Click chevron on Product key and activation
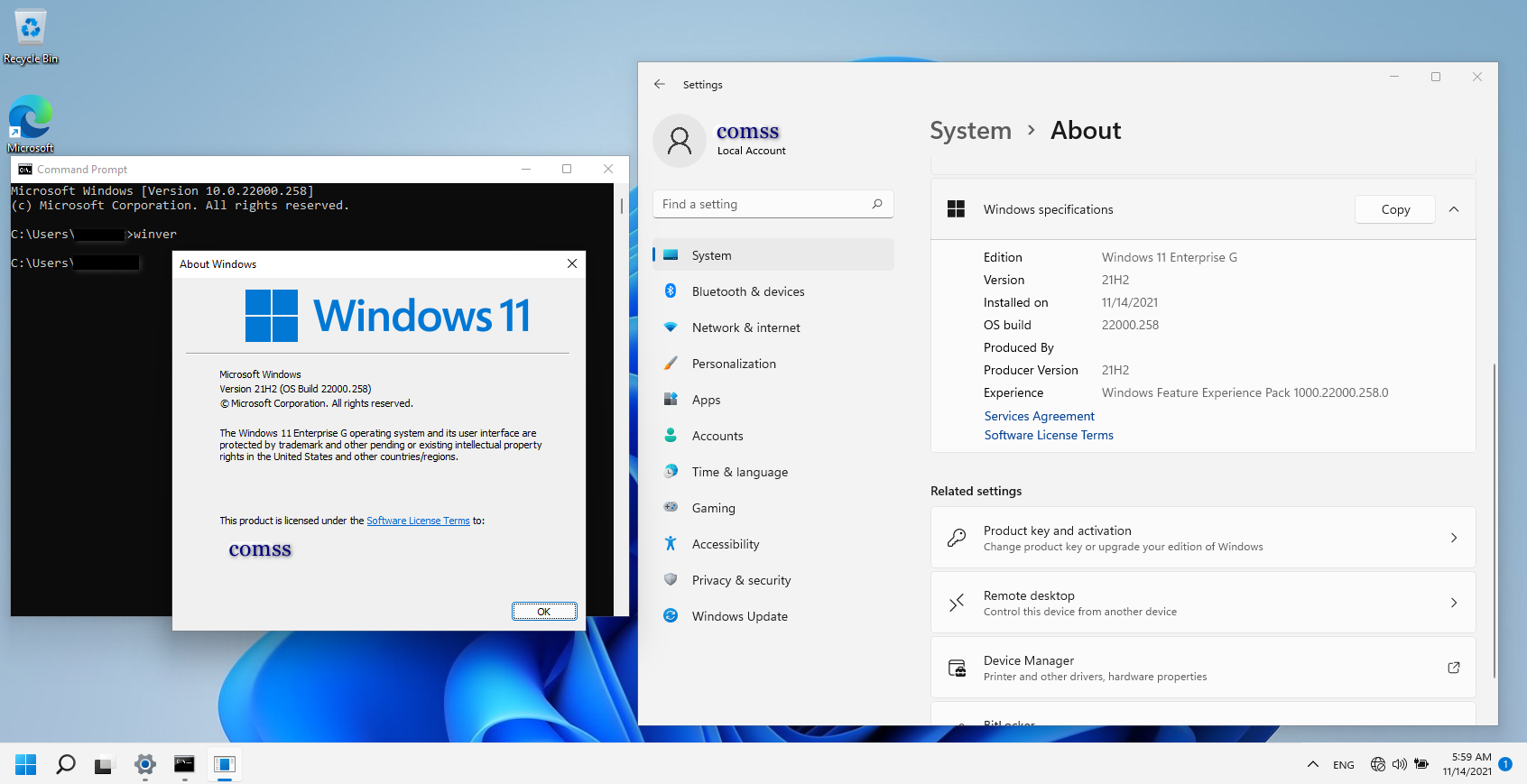Screen dimensions: 1527x784 pyautogui.click(x=1454, y=538)
